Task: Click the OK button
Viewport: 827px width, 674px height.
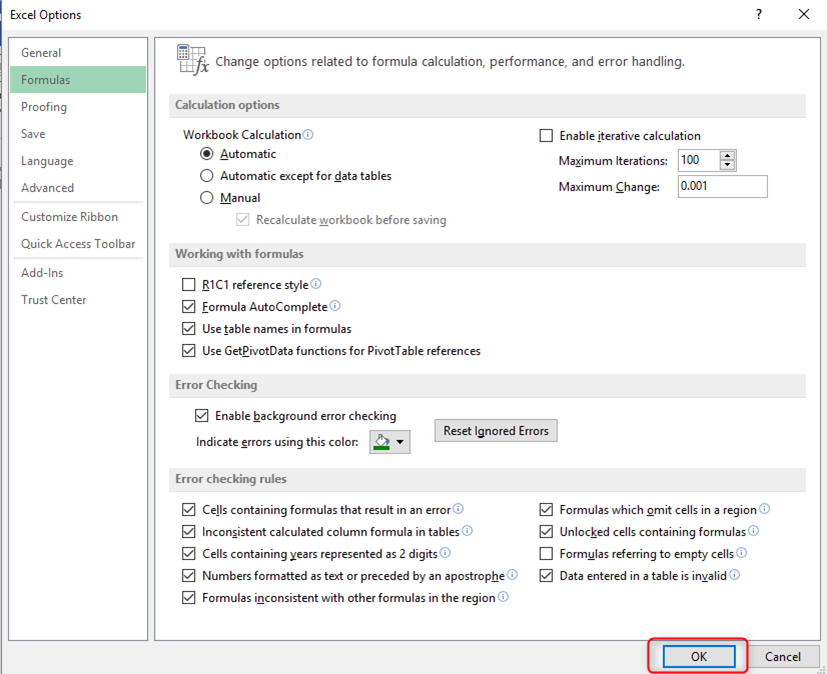Action: coord(699,657)
